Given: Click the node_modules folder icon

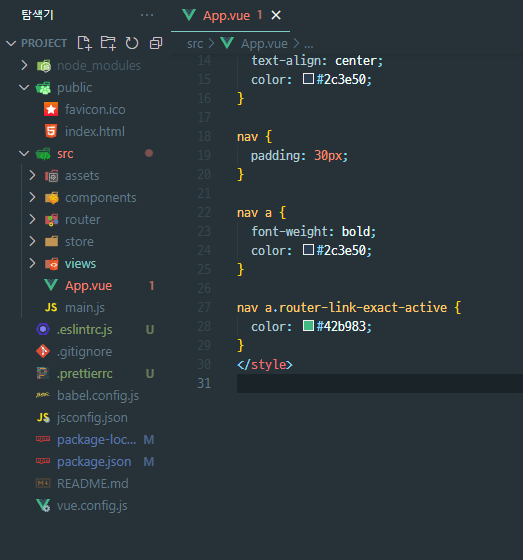Looking at the screenshot, I should pos(44,66).
